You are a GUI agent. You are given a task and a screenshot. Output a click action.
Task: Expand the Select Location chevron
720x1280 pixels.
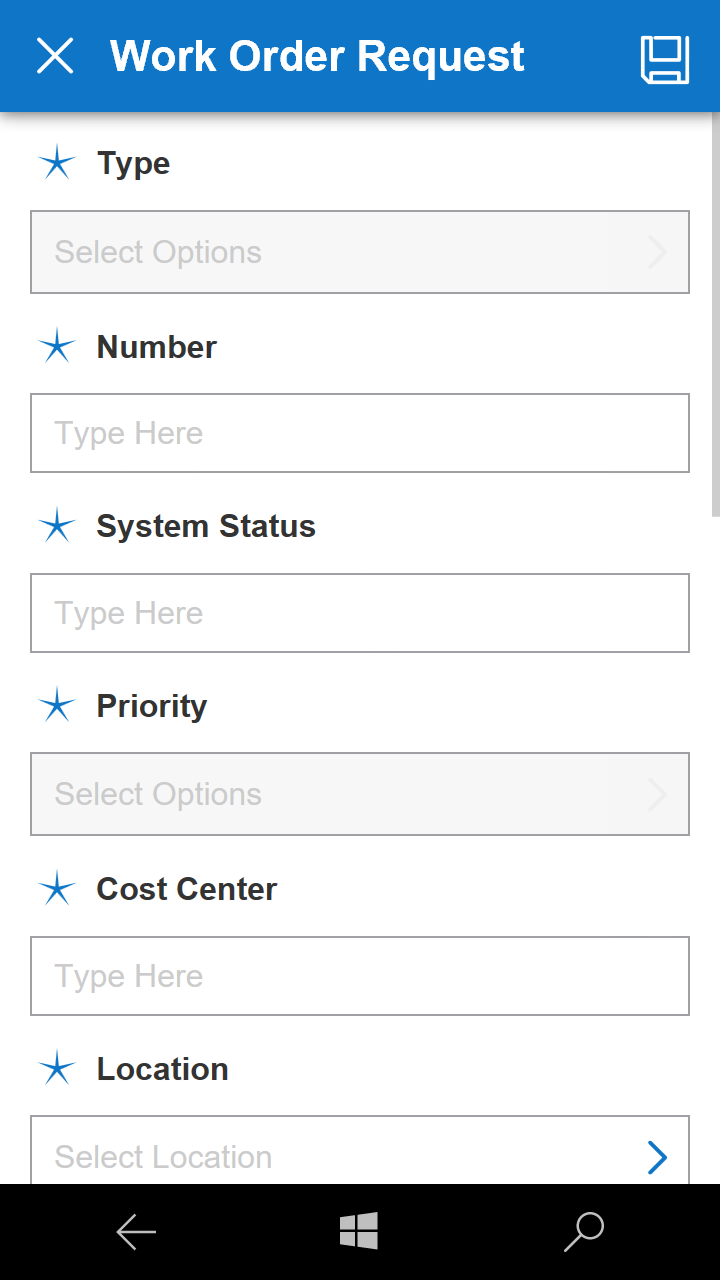(x=657, y=1157)
